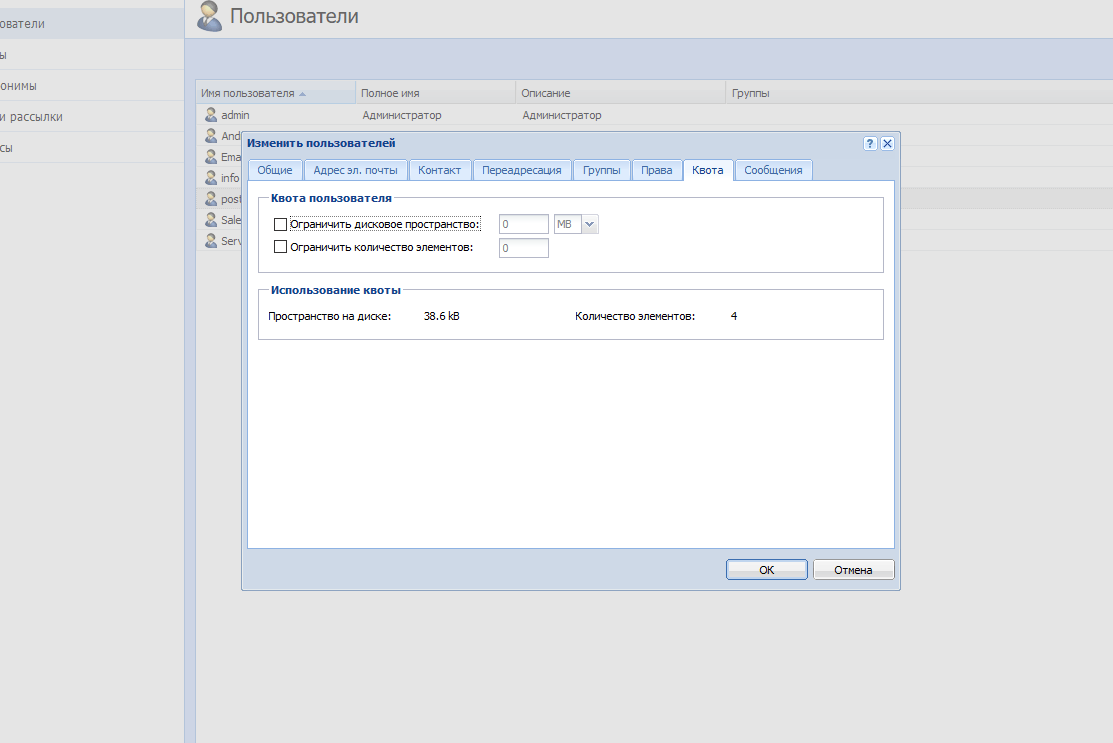This screenshot has width=1113, height=743.
Task: Click the info user row icon
Action: point(210,178)
